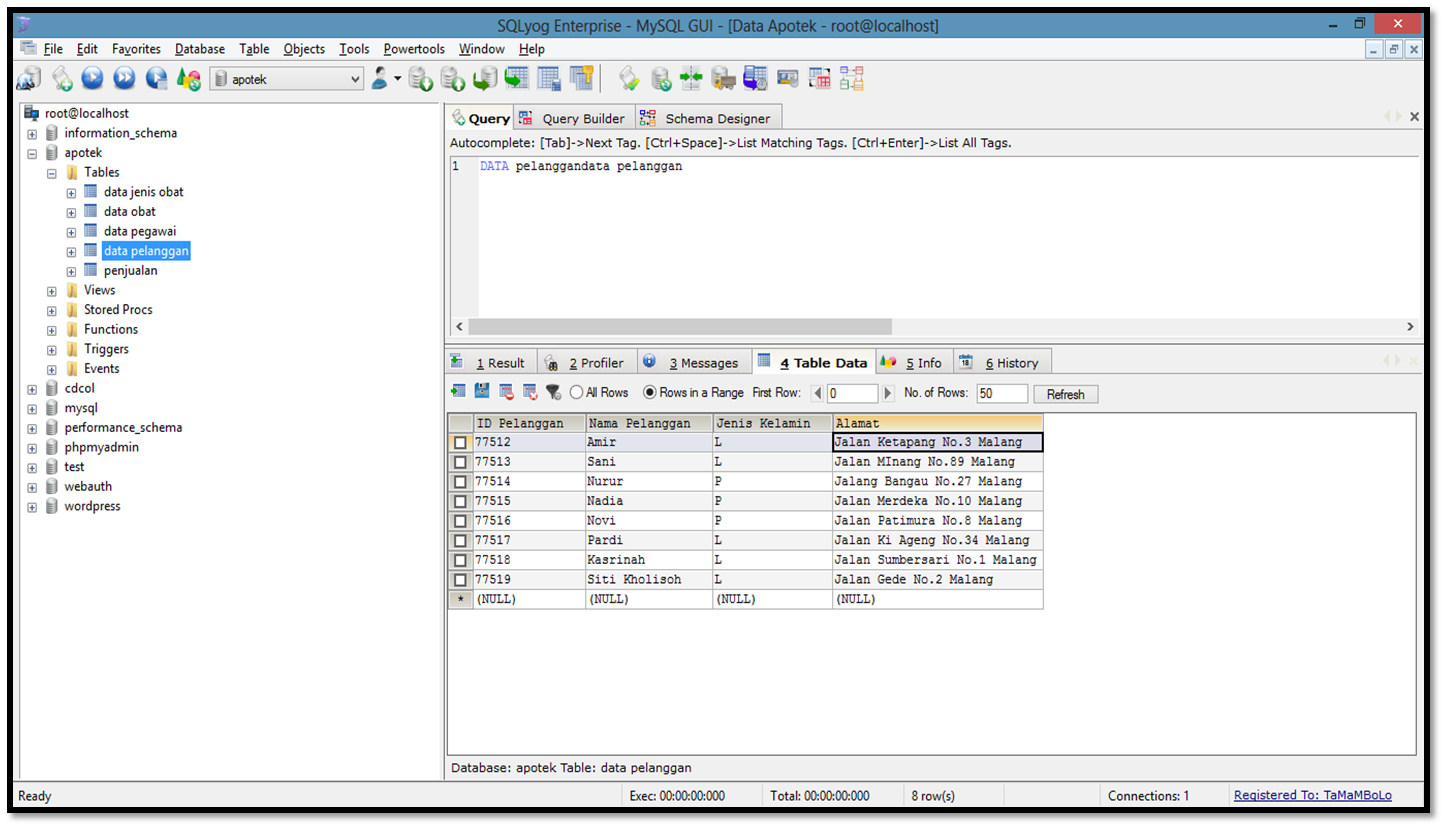Image resolution: width=1445 pixels, height=828 pixels.
Task: Check the row checkbox for 77517 Pardi
Action: coord(460,540)
